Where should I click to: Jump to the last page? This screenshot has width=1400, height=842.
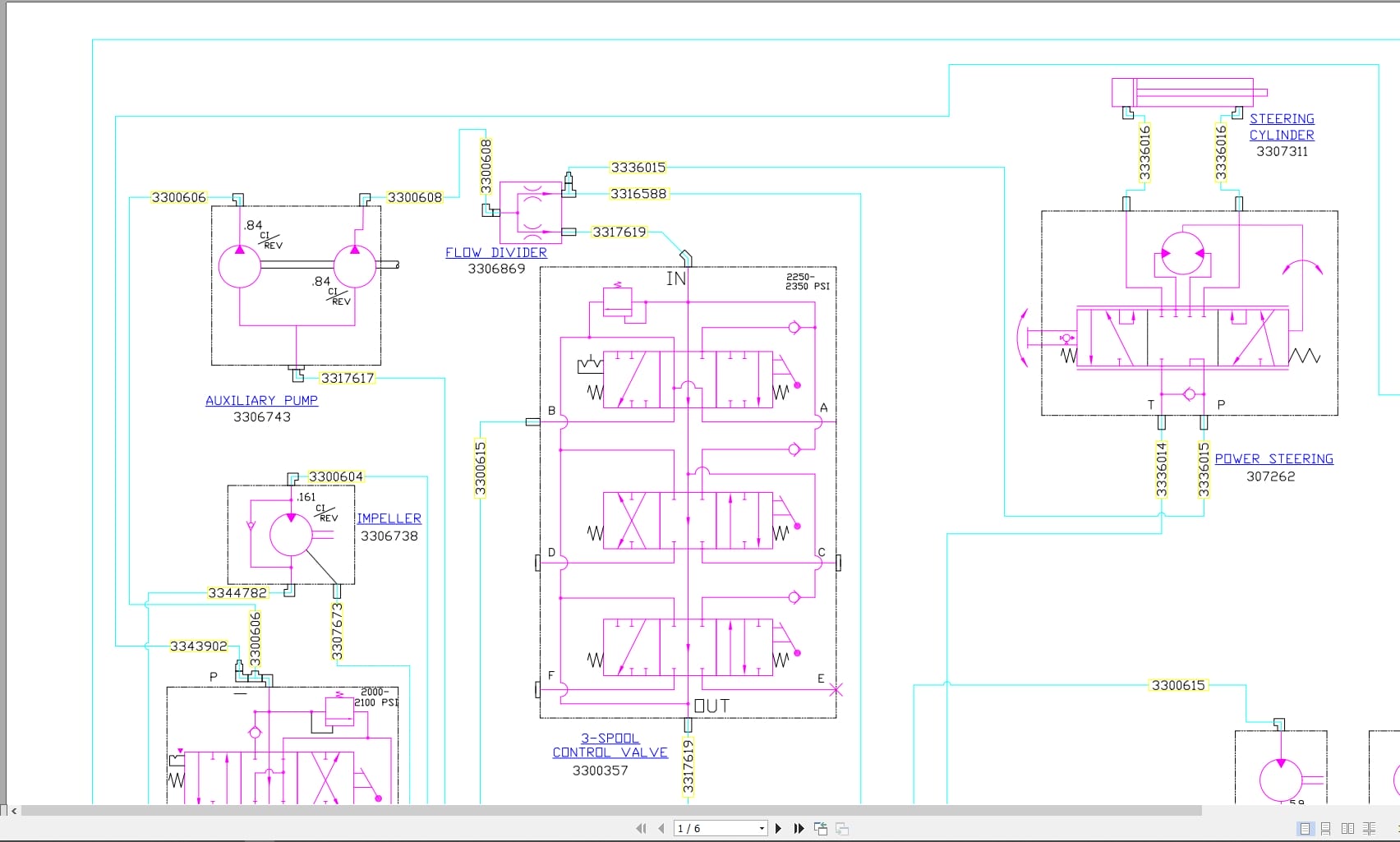pyautogui.click(x=799, y=828)
